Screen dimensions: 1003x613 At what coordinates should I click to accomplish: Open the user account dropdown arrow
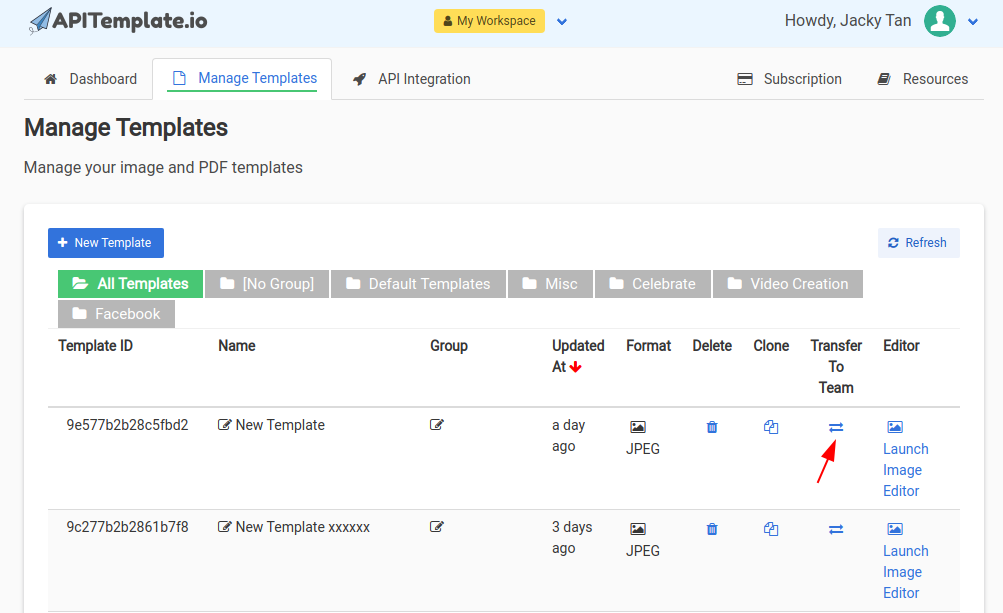(973, 21)
